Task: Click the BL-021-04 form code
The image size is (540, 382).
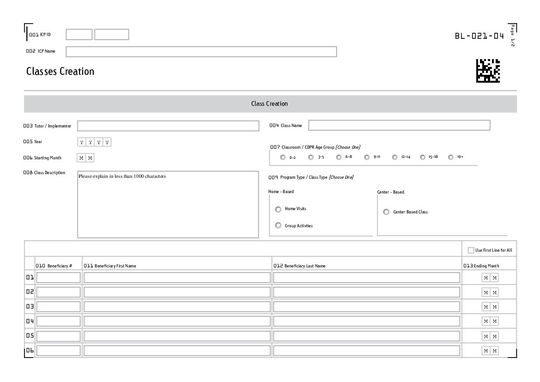Action: 479,36
